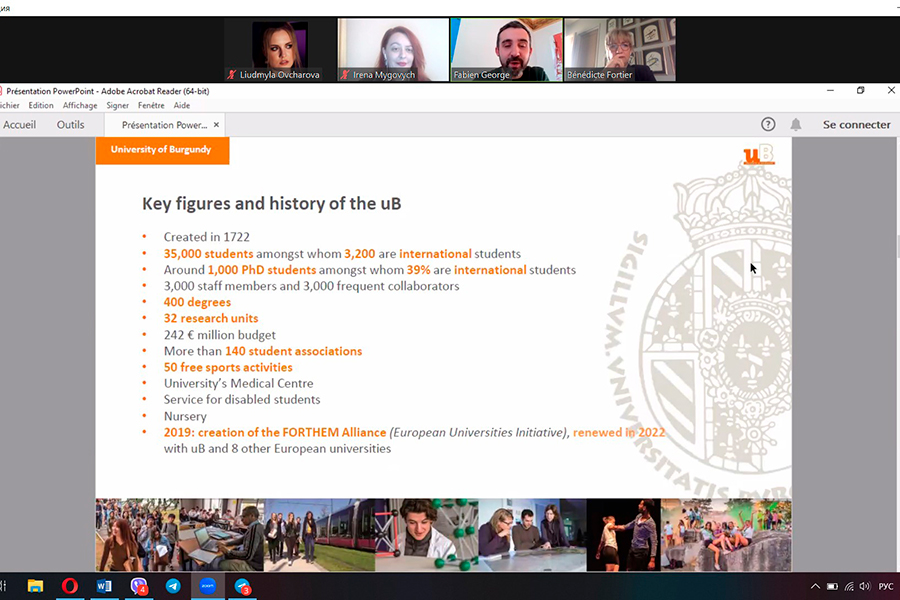Click the molecule model photo in strip
This screenshot has height=600, width=900.
427,535
